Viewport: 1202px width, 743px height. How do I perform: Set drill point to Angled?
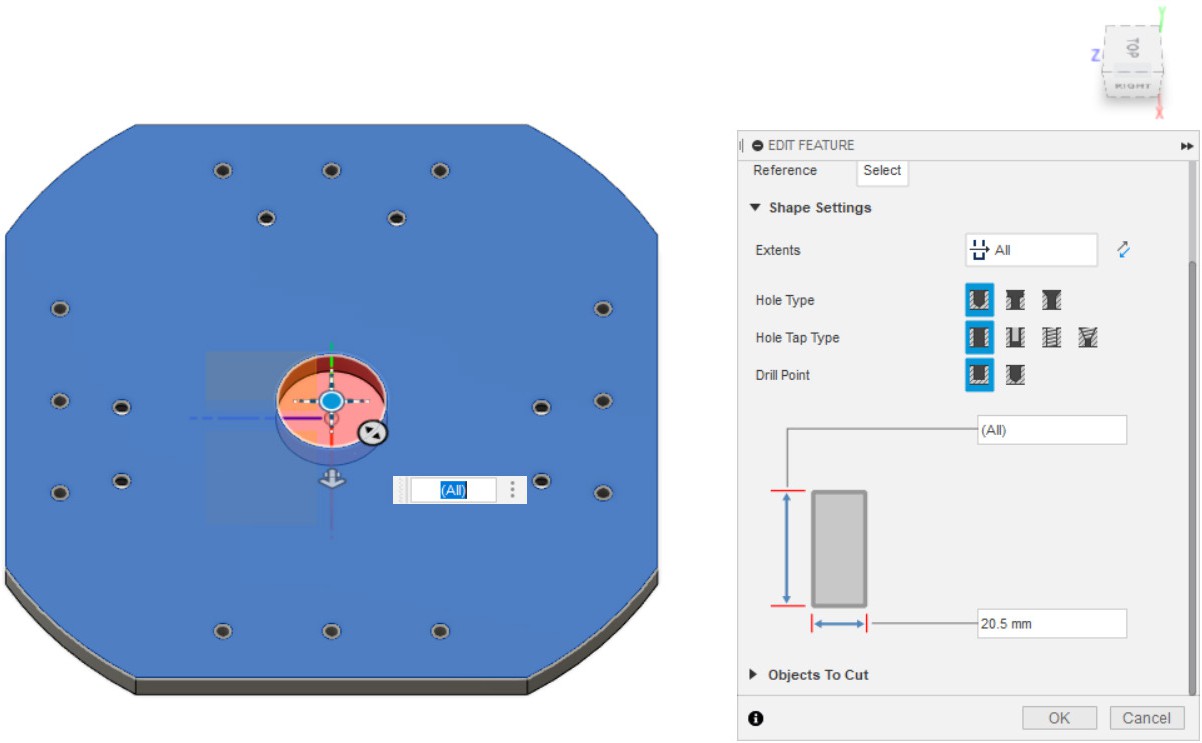click(1015, 375)
